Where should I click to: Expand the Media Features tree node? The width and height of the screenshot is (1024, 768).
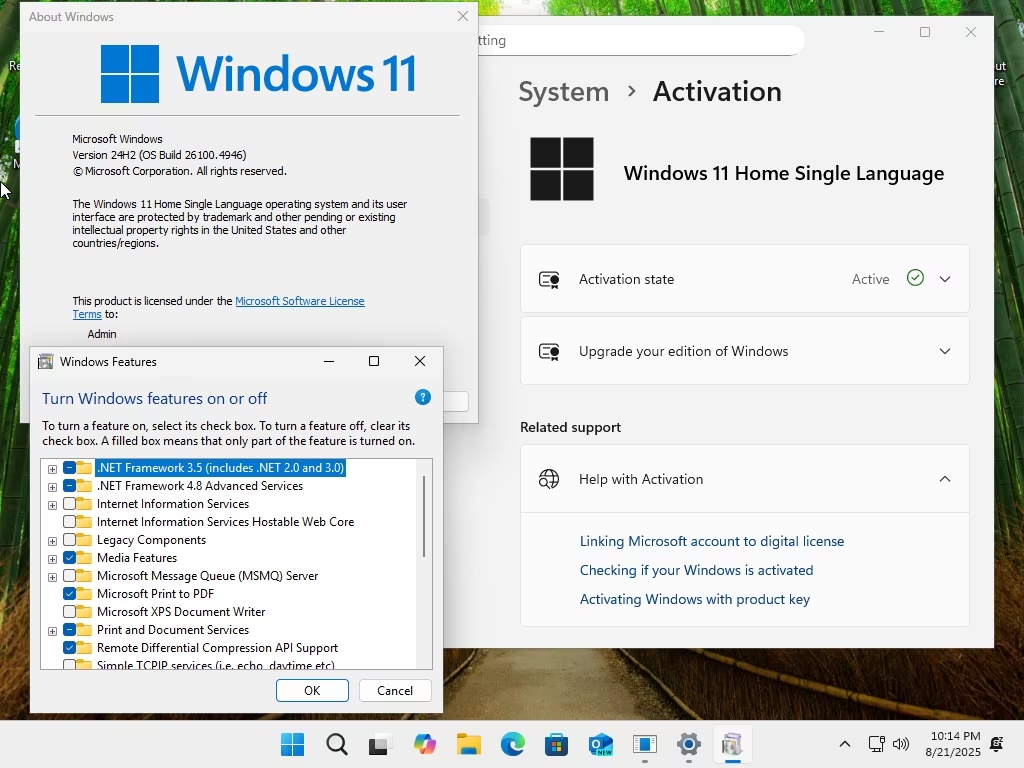tap(52, 559)
